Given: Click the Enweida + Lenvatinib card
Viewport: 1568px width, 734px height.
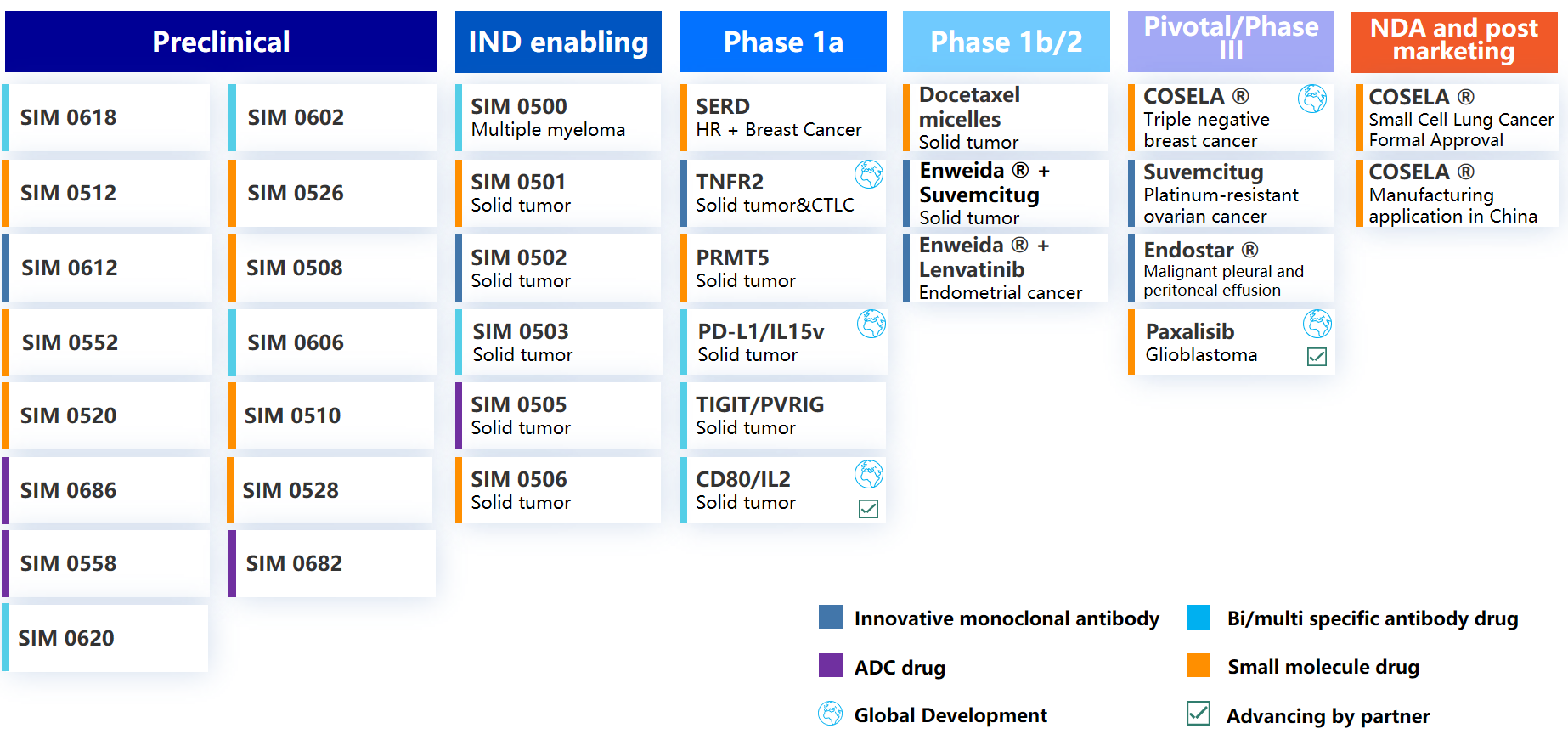Looking at the screenshot, I should coord(1006,268).
